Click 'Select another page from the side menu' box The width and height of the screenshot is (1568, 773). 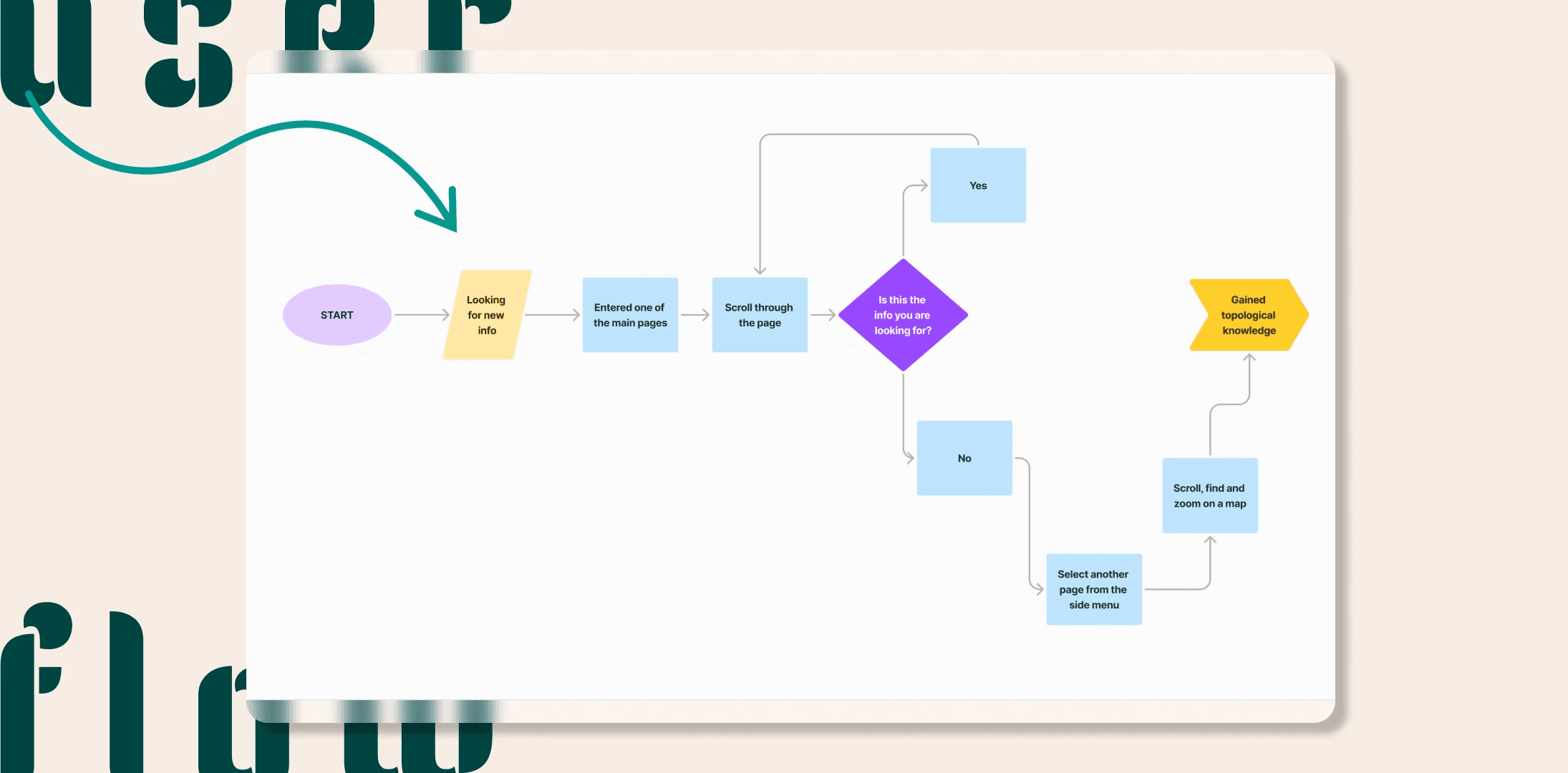(x=1094, y=589)
